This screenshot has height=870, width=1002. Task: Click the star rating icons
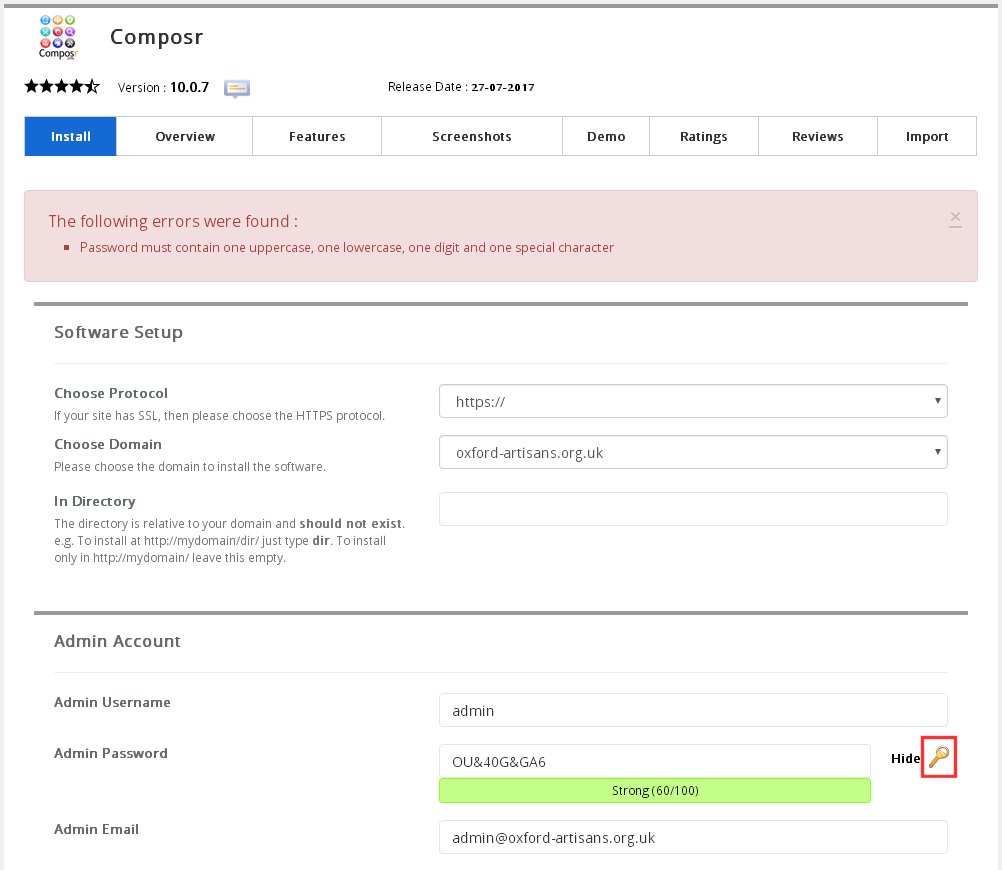(62, 87)
